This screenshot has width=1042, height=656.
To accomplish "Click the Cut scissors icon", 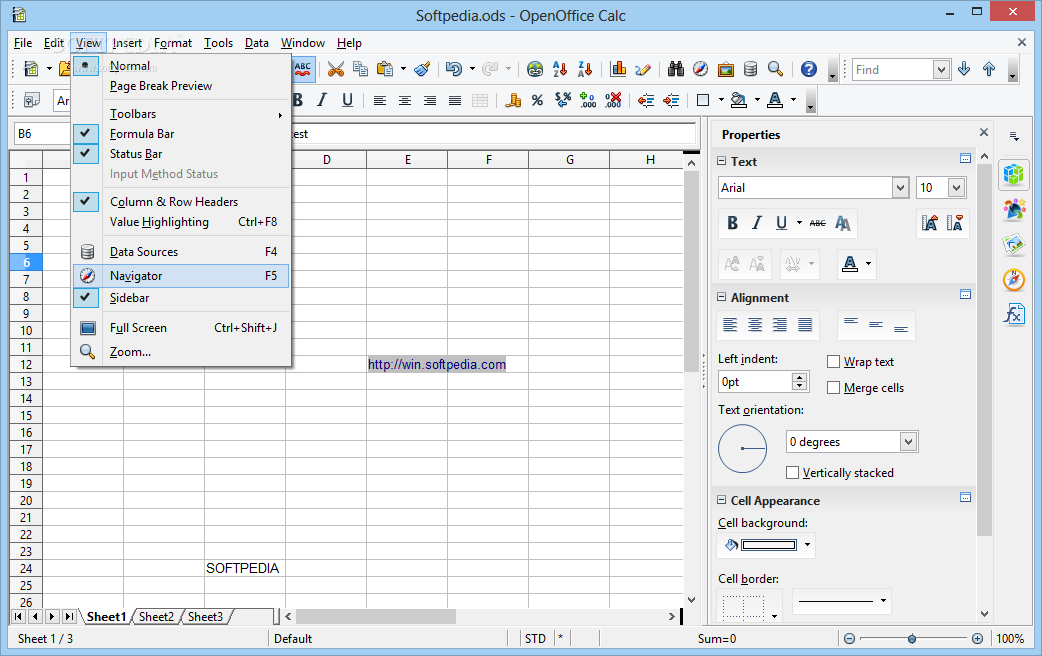I will click(x=336, y=68).
